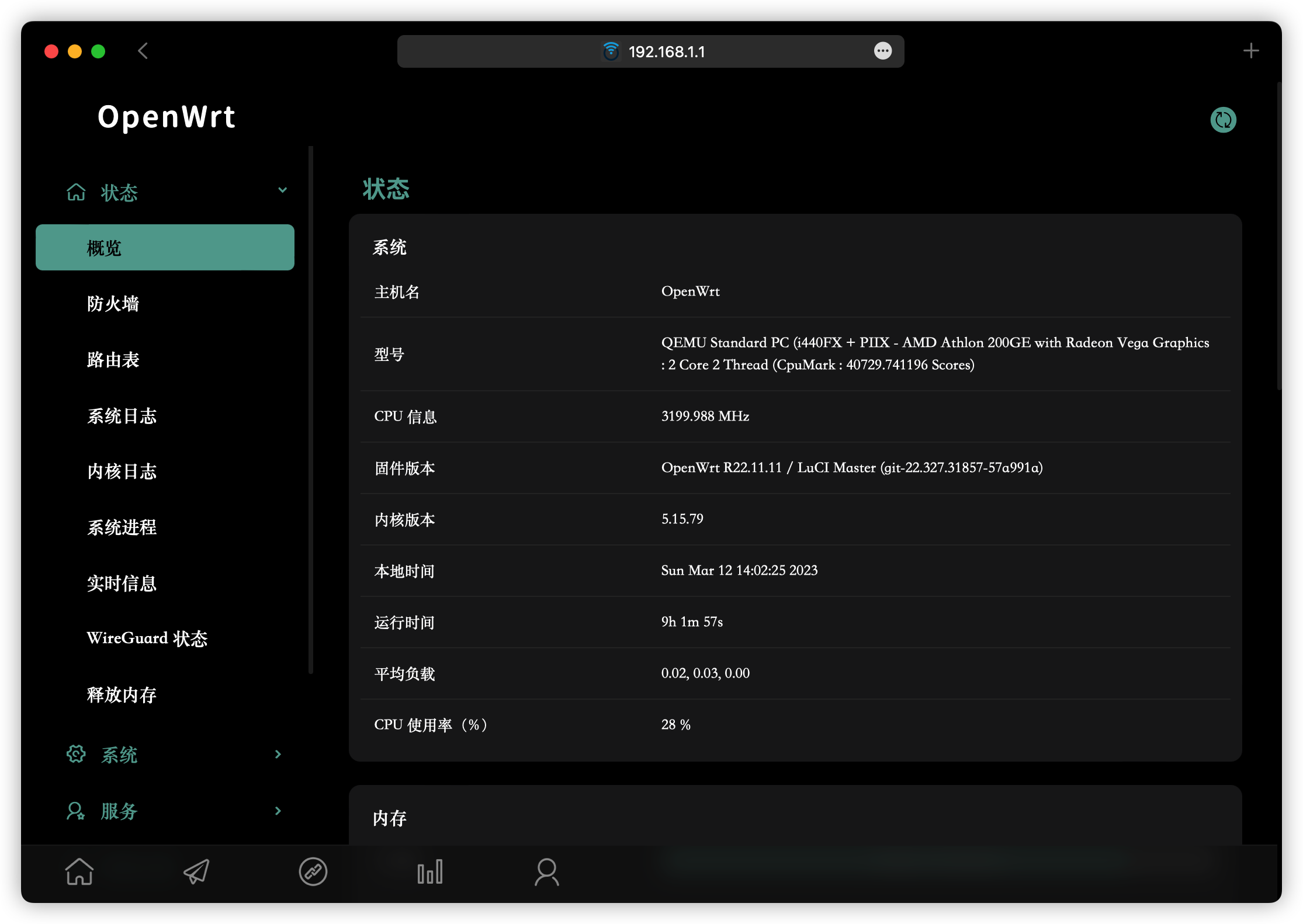Click the green refresh icon
1303x924 pixels.
pyautogui.click(x=1223, y=120)
